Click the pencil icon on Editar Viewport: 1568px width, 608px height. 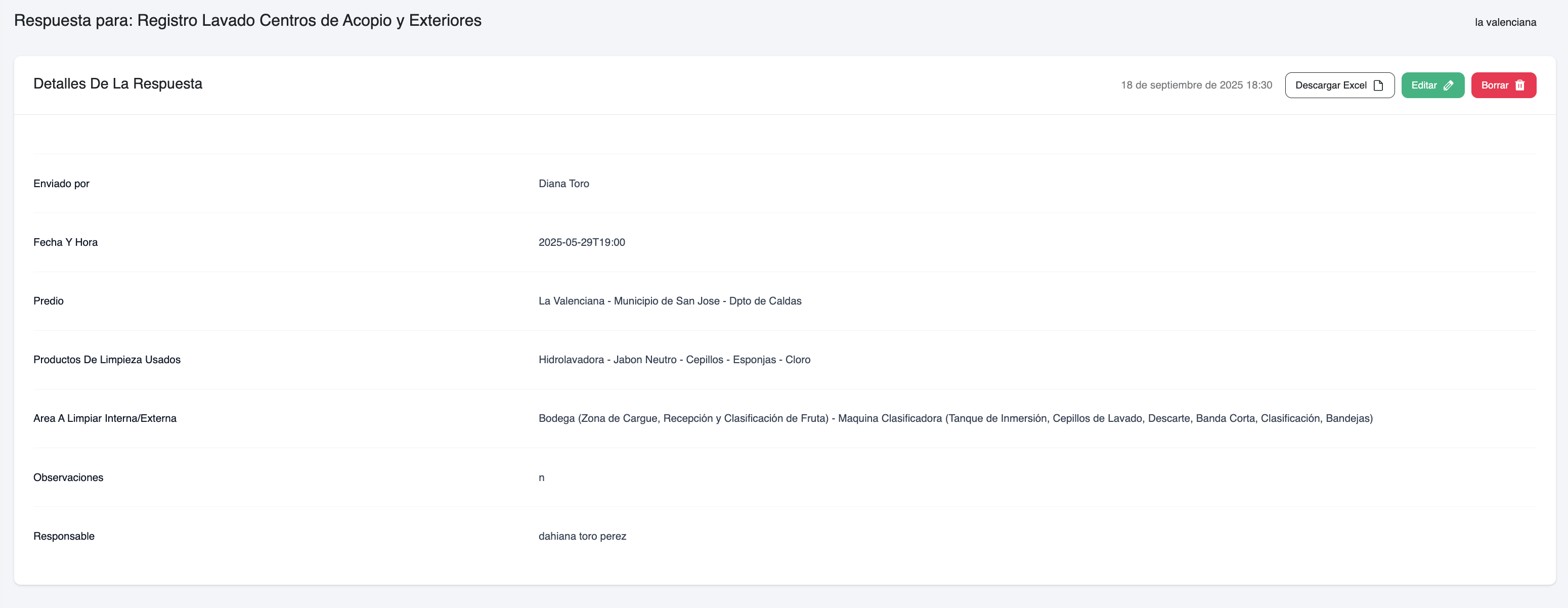point(1449,85)
